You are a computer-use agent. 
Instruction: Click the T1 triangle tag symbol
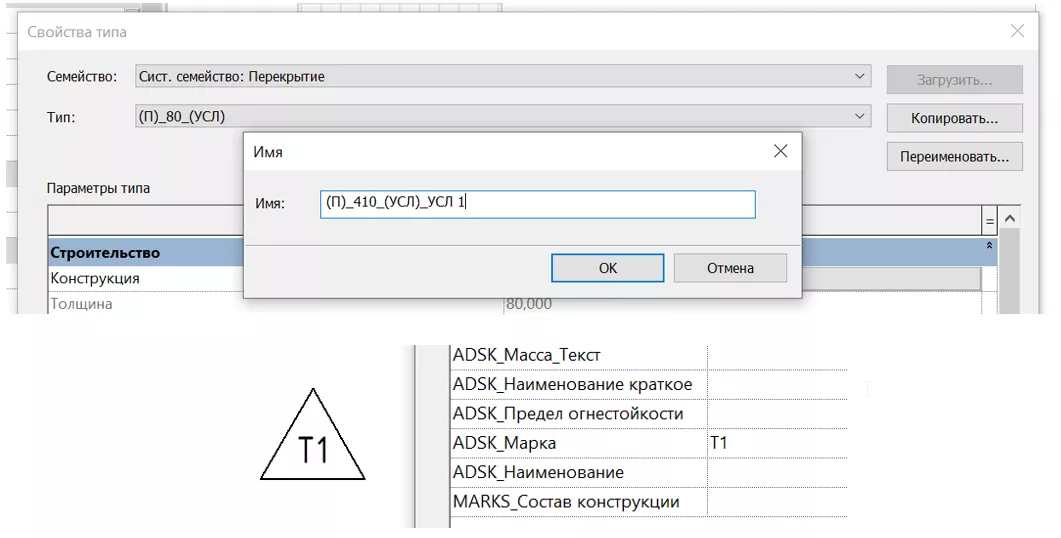[313, 442]
